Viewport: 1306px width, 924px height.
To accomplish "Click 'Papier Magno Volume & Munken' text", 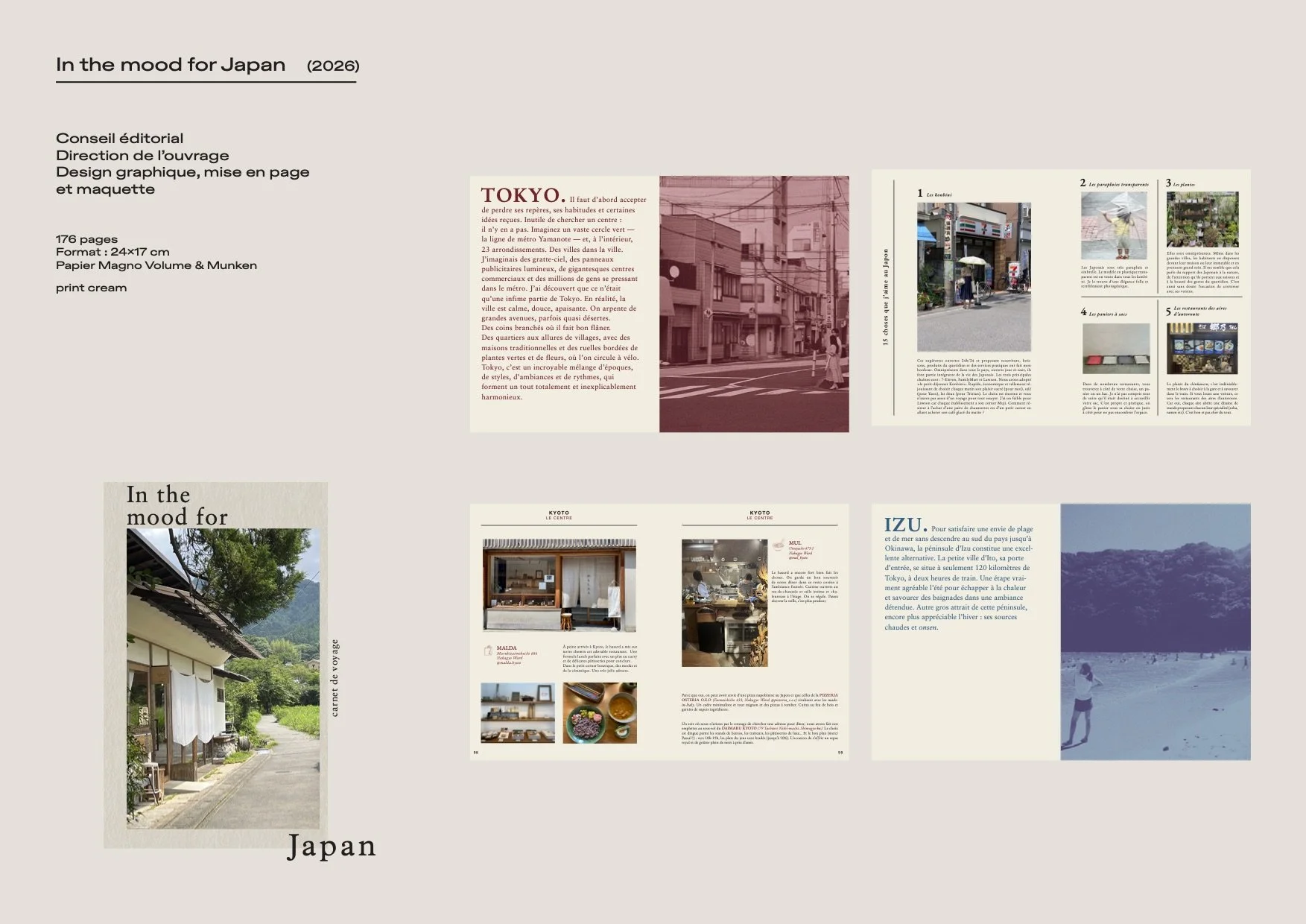I will tap(156, 265).
